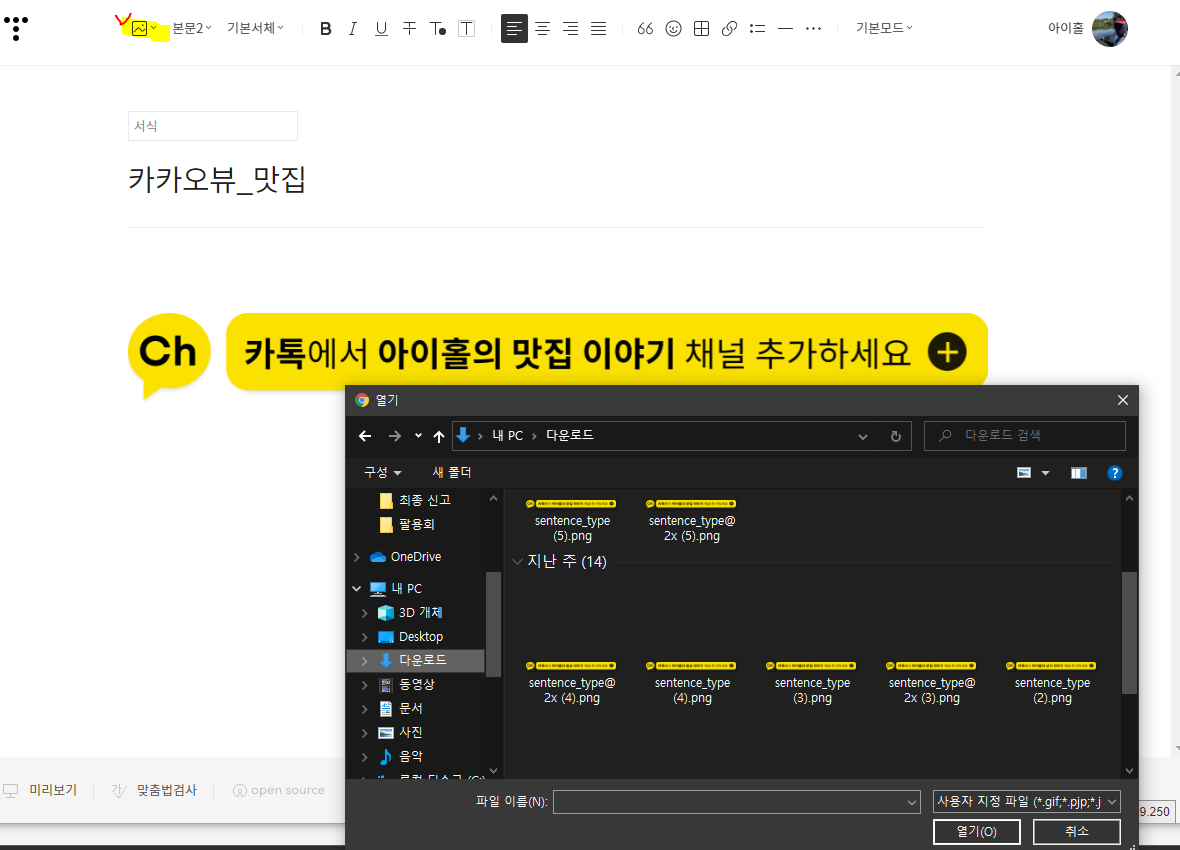The height and width of the screenshot is (850, 1180).
Task: Insert a bulleted list
Action: 757,29
